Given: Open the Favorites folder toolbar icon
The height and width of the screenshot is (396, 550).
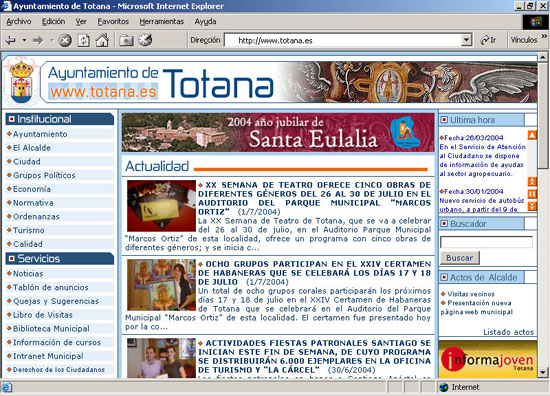Looking at the screenshot, I should 126,40.
